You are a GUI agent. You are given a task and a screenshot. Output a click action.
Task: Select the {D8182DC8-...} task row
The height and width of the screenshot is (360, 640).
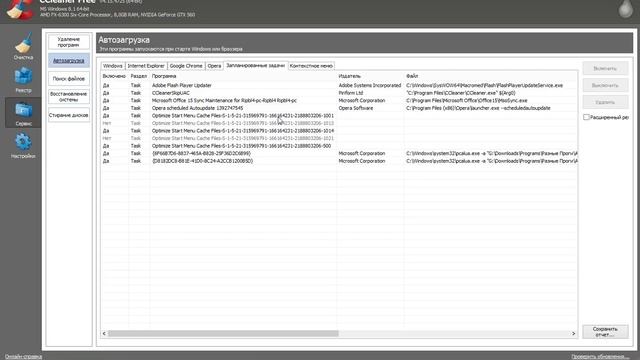click(339, 161)
